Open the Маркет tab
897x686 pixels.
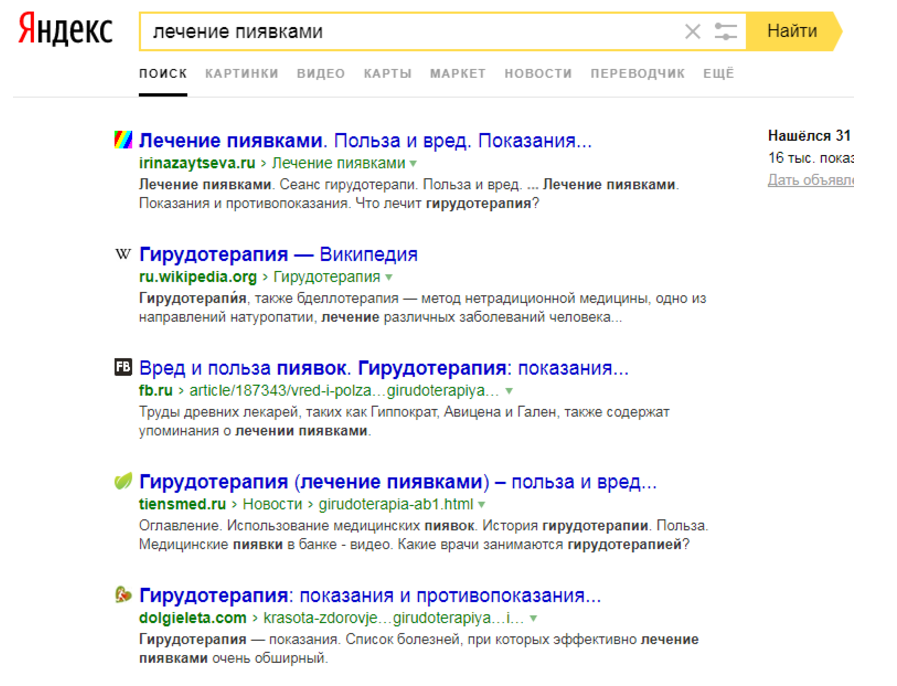click(458, 74)
